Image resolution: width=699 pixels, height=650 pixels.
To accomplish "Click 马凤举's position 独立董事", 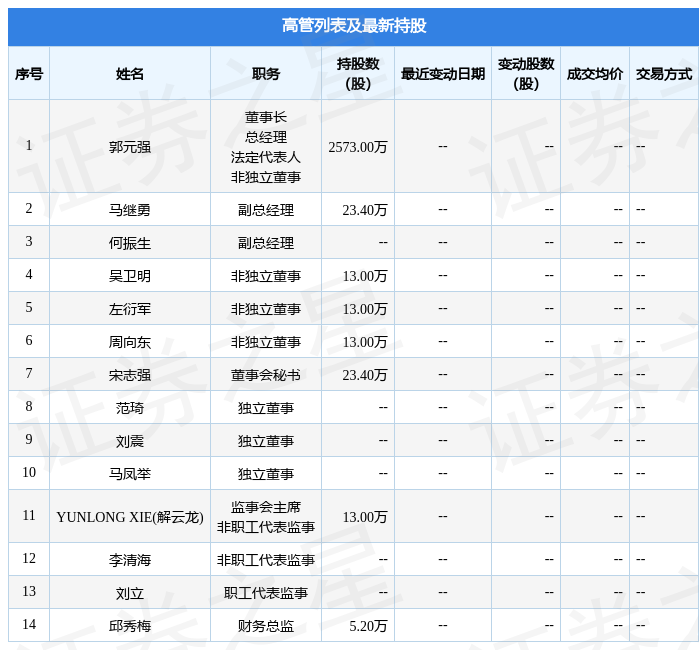I will [x=266, y=474].
